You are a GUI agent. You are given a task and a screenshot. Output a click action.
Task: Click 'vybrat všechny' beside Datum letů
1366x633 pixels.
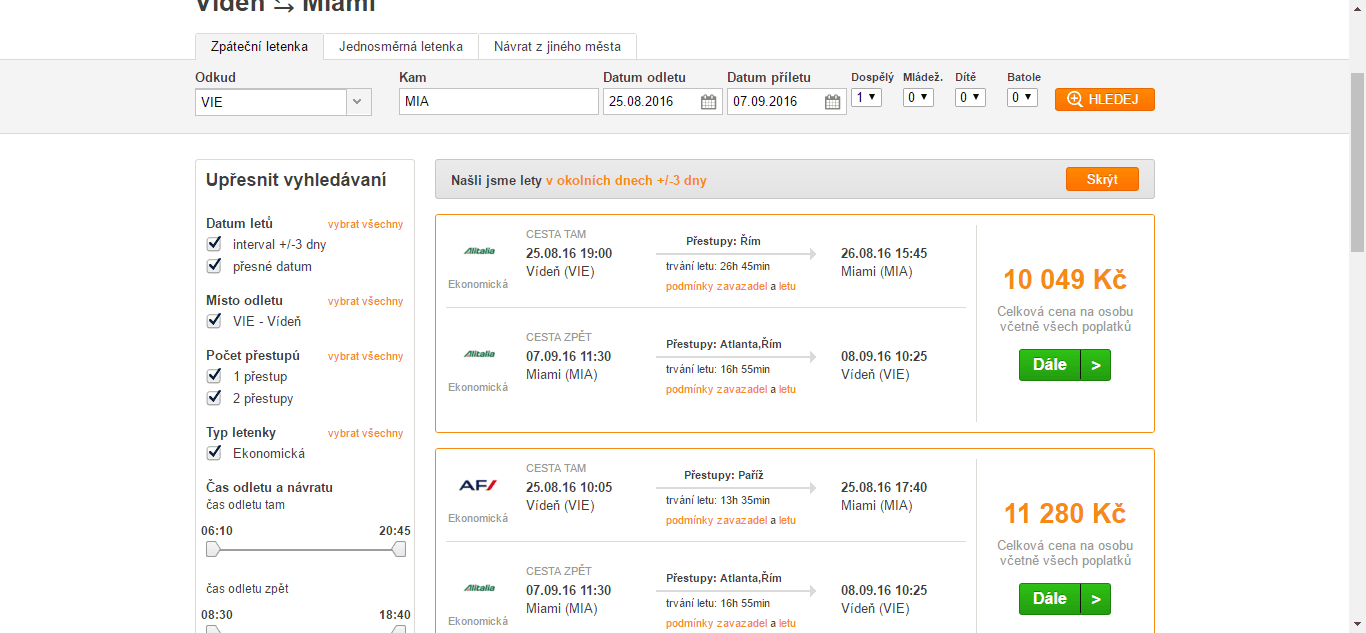tap(365, 224)
